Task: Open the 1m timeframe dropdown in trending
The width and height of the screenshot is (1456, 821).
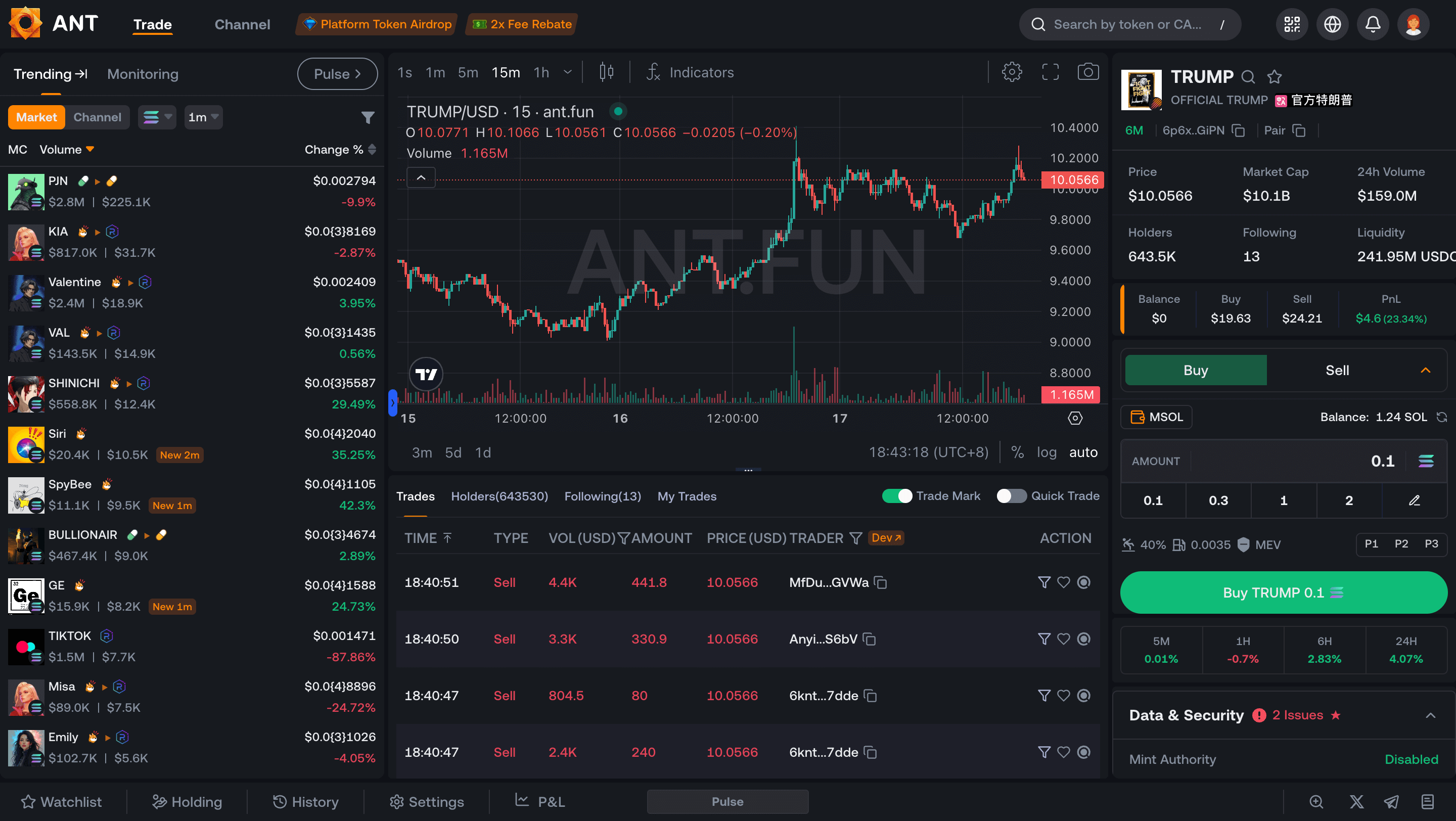Action: click(x=203, y=117)
